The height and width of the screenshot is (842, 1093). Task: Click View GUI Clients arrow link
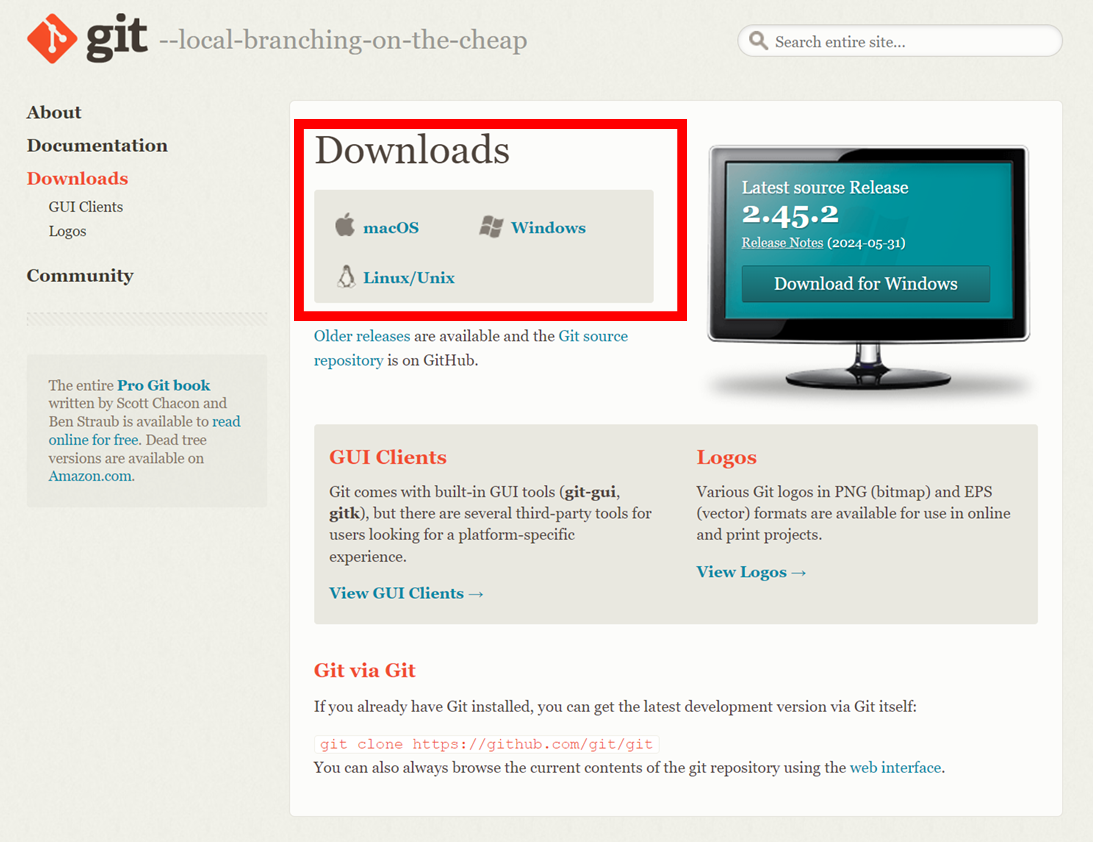point(406,593)
